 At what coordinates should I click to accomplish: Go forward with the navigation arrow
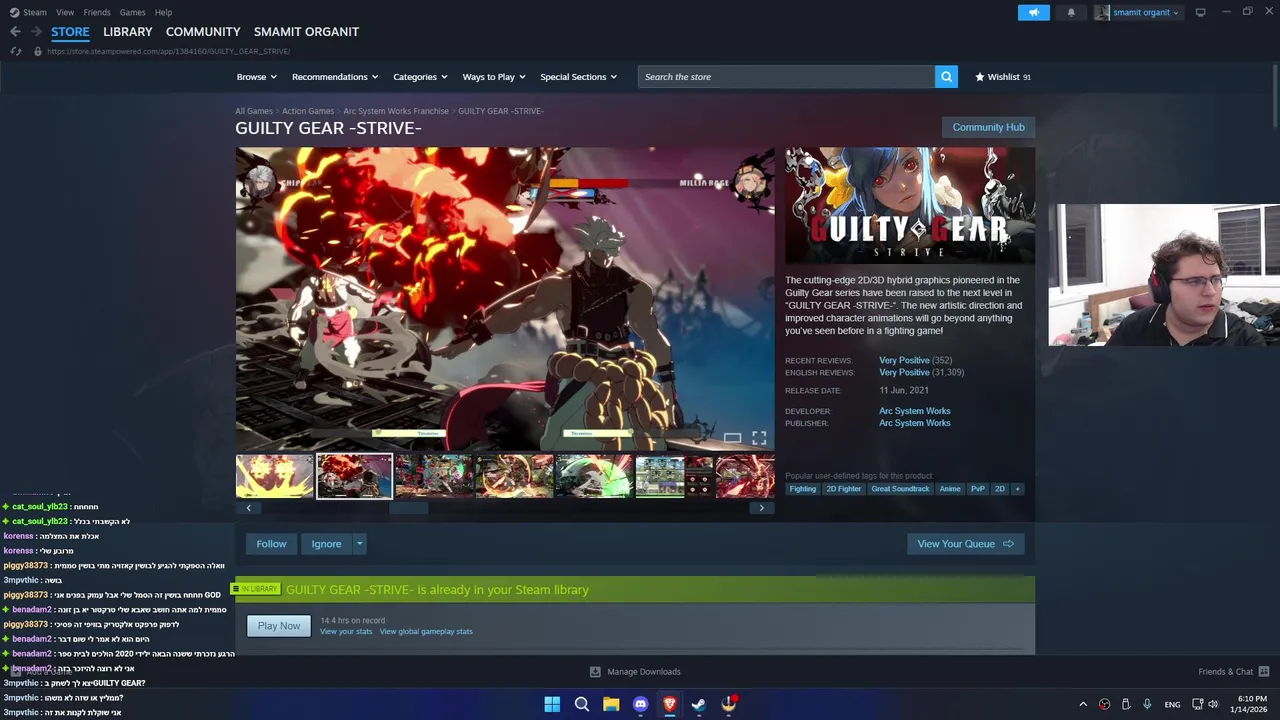[36, 32]
